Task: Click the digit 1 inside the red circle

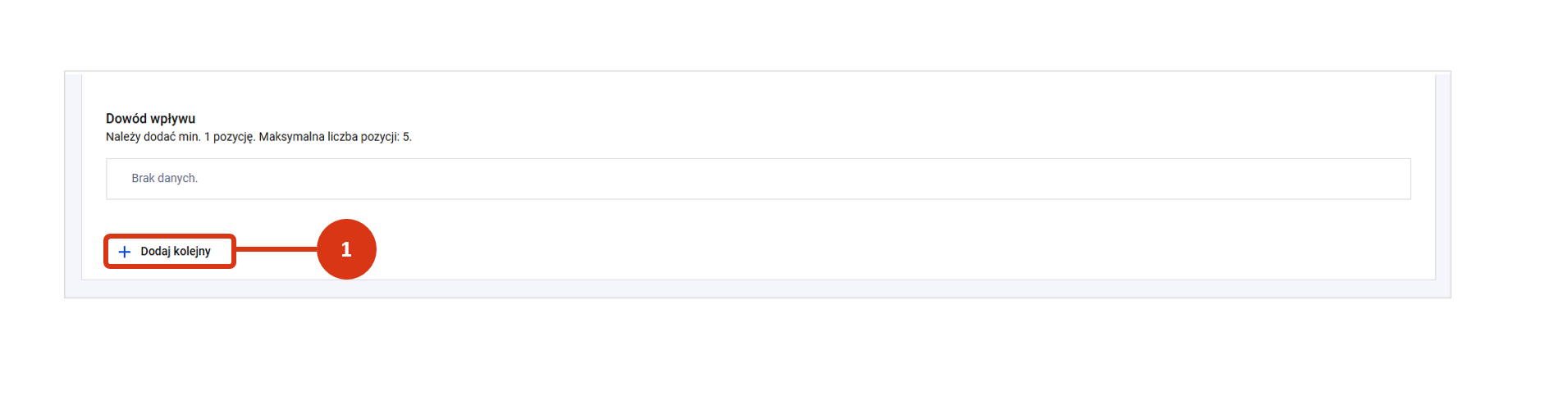Action: click(346, 249)
